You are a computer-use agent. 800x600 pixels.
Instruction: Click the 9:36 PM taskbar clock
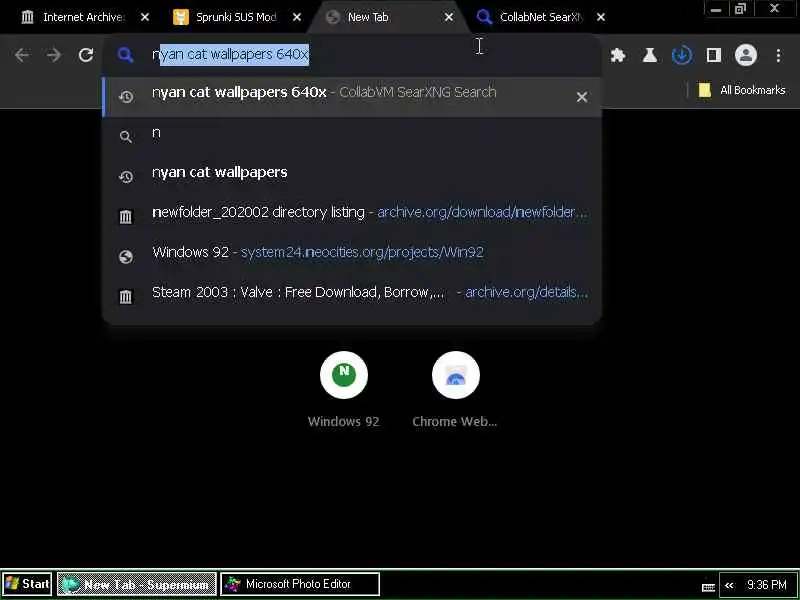[x=766, y=585]
